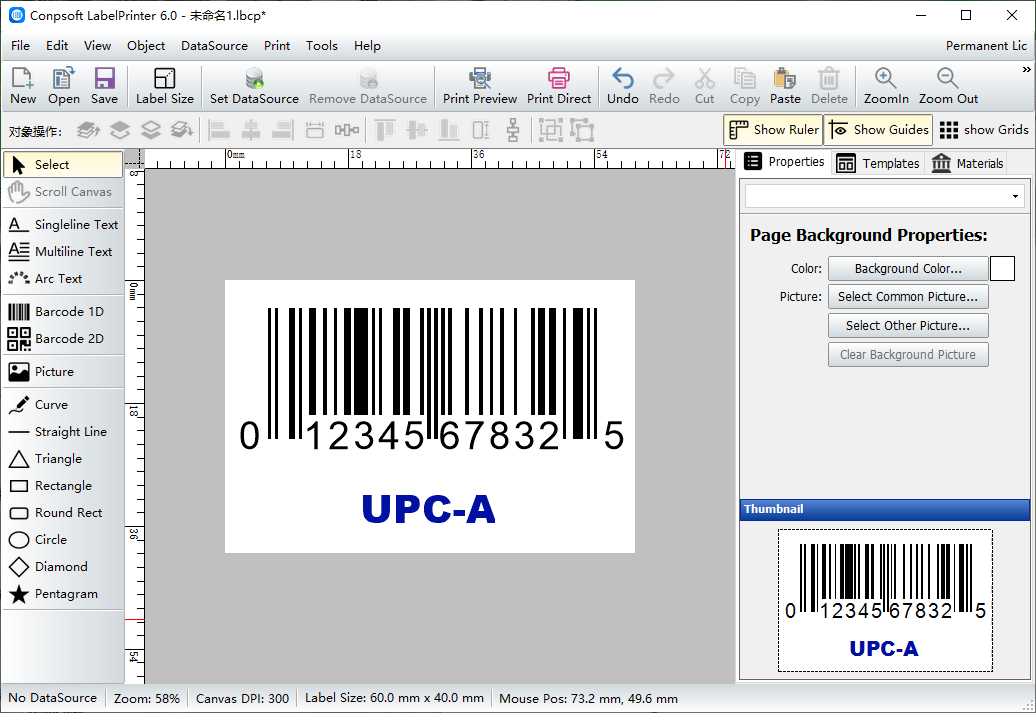Select the Barcode 1D tool
This screenshot has height=713, width=1036.
[63, 311]
